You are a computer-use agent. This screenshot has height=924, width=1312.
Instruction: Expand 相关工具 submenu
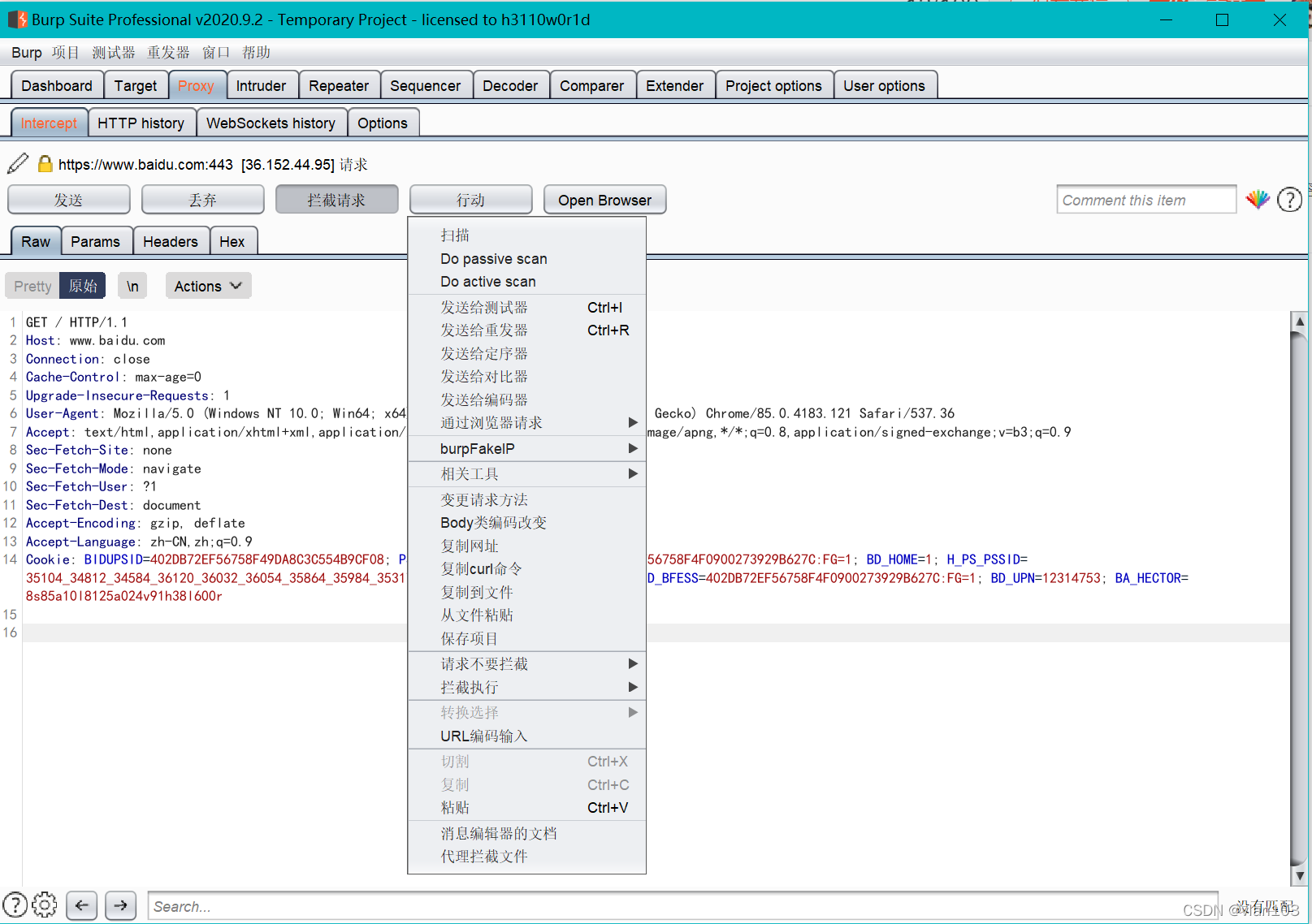(x=526, y=474)
